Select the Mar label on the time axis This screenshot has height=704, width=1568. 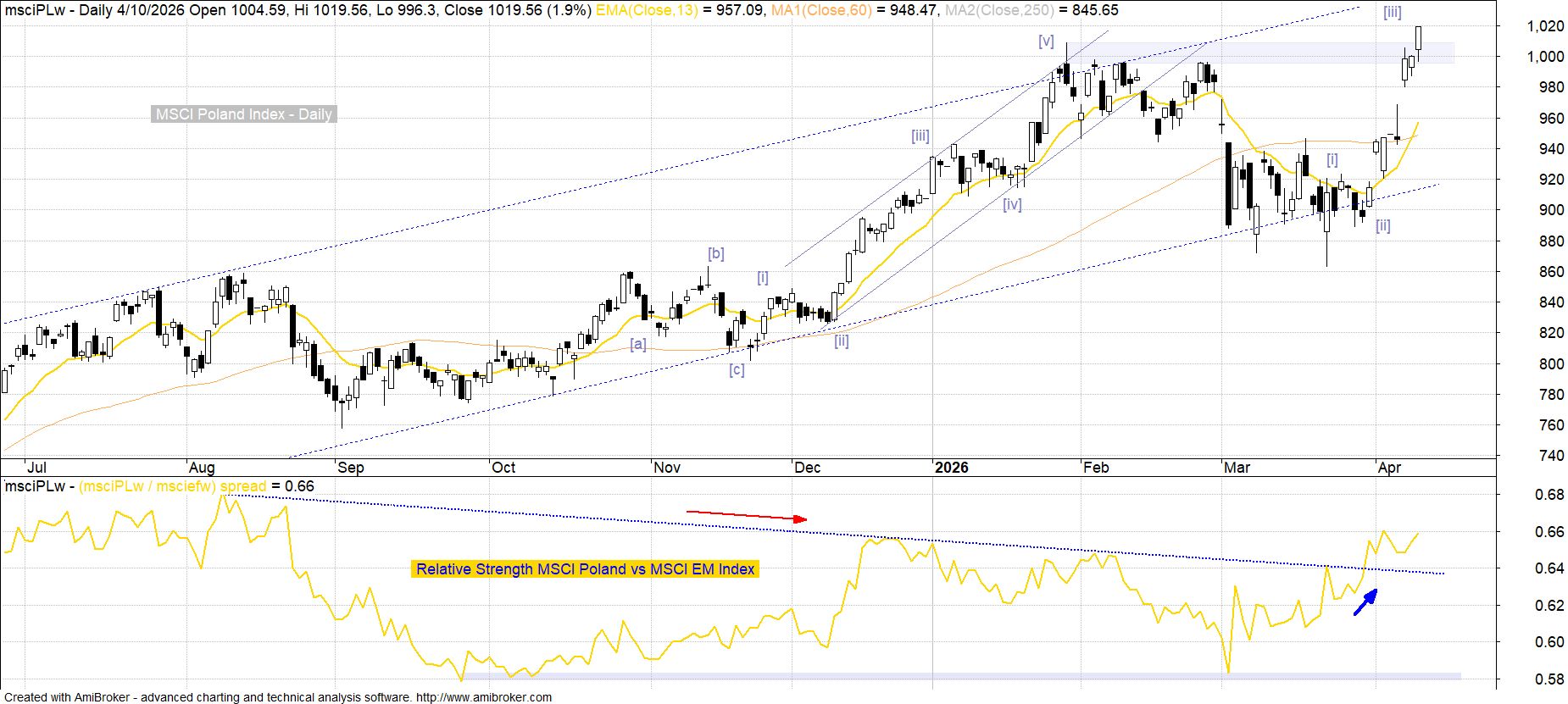[x=1237, y=468]
